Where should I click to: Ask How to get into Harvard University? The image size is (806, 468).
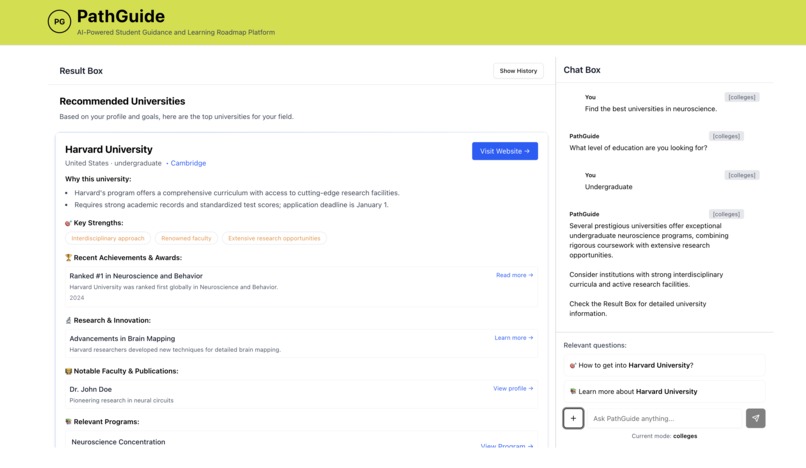(664, 365)
